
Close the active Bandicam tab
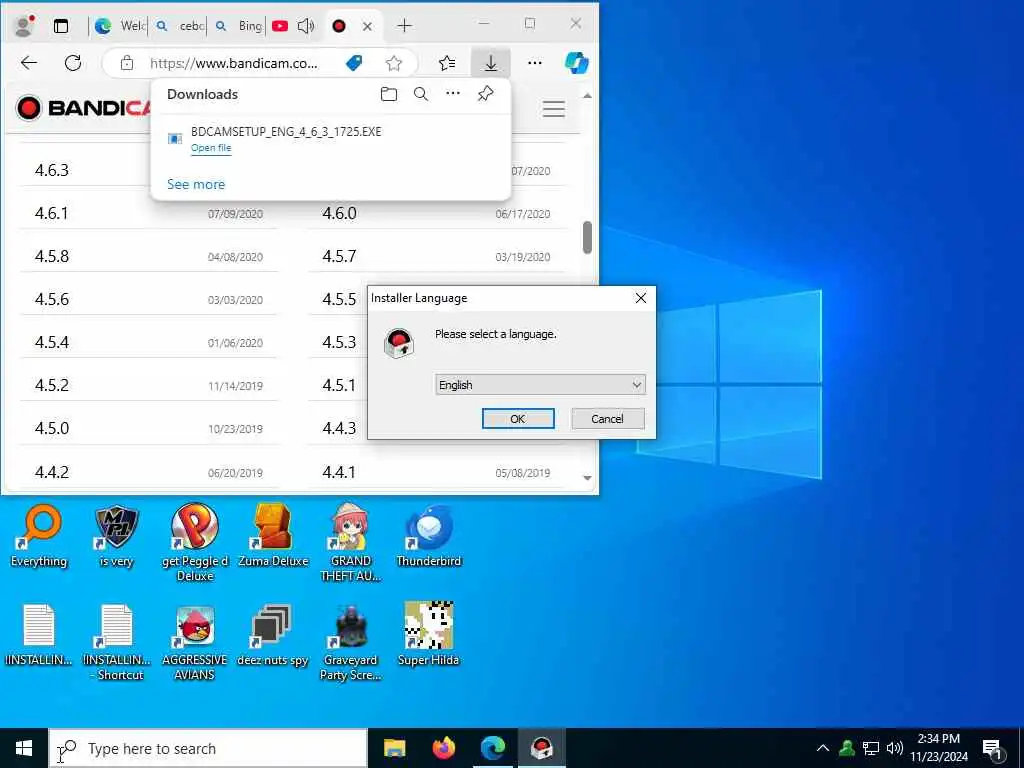pos(367,26)
